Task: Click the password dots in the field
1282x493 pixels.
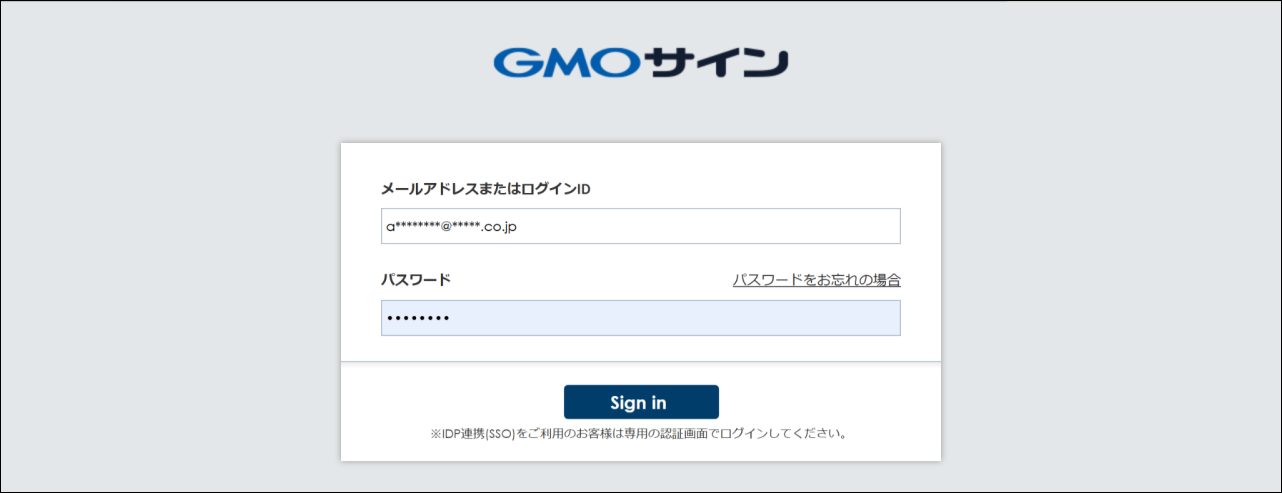Action: tap(418, 318)
